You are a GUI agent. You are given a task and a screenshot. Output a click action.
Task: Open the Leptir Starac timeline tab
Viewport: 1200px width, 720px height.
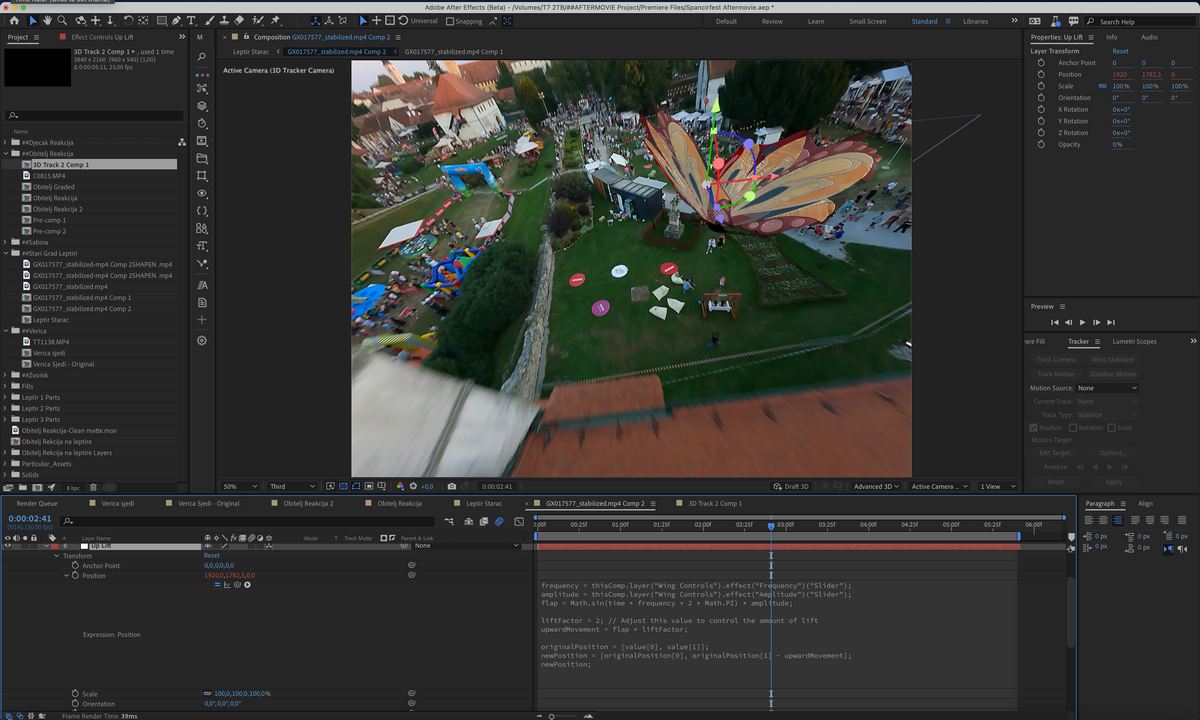point(484,504)
